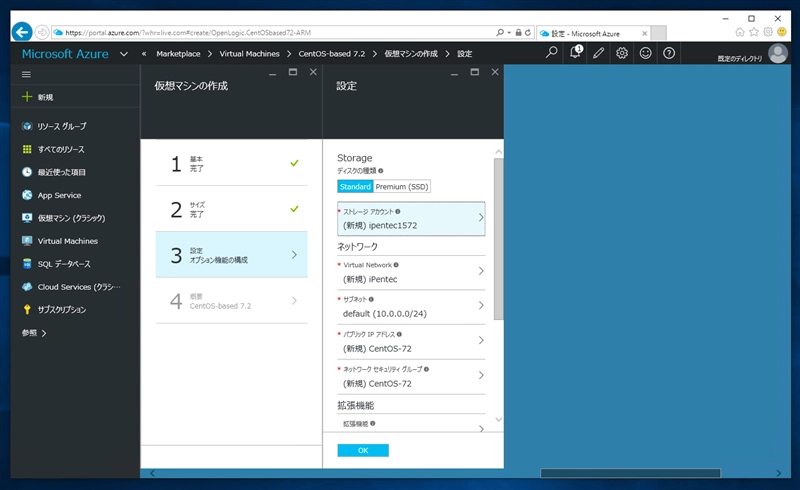Open SQL データベース in sidebar
The width and height of the screenshot is (800, 490).
(63, 264)
